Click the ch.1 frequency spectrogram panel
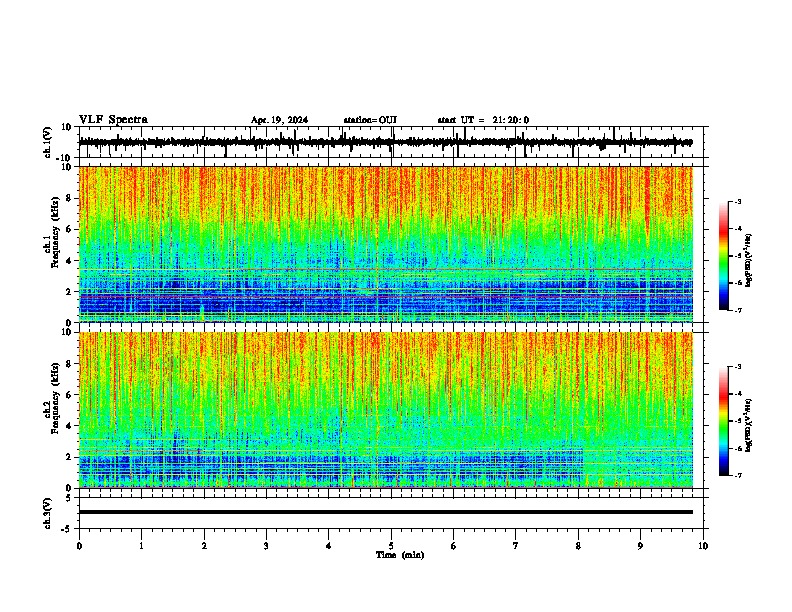Screen dimensions: 792x612 386,244
